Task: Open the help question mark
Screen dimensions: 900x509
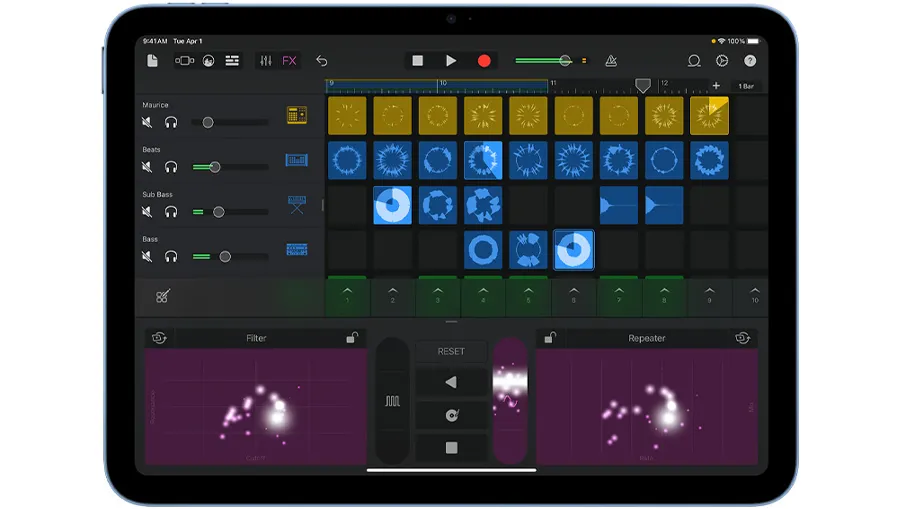Action: tap(750, 61)
